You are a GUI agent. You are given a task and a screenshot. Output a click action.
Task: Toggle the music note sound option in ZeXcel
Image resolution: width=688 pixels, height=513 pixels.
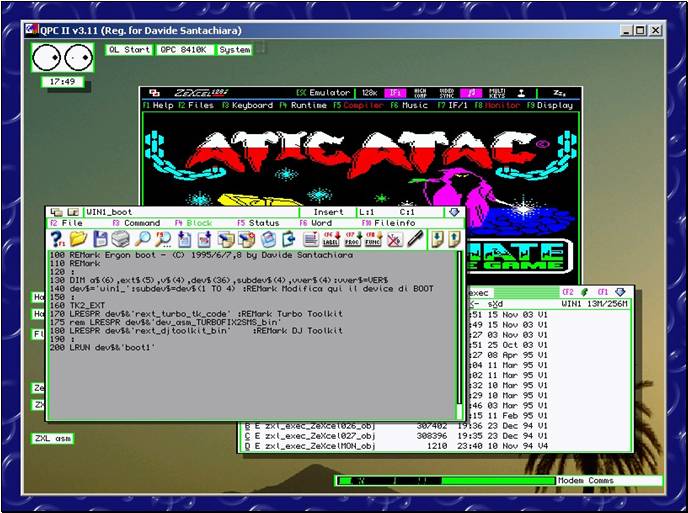coord(471,93)
